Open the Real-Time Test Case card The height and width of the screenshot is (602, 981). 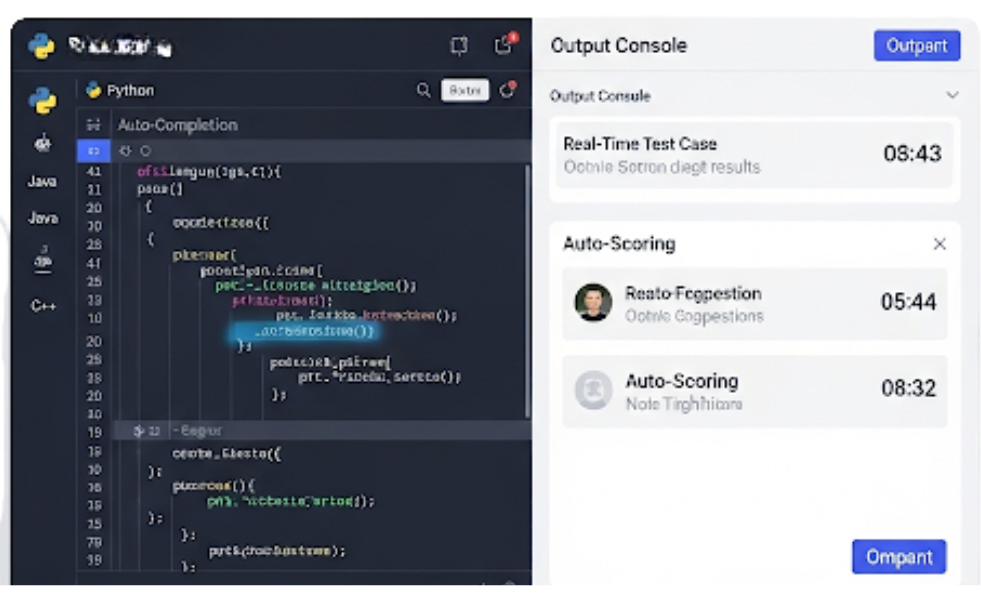(x=754, y=154)
